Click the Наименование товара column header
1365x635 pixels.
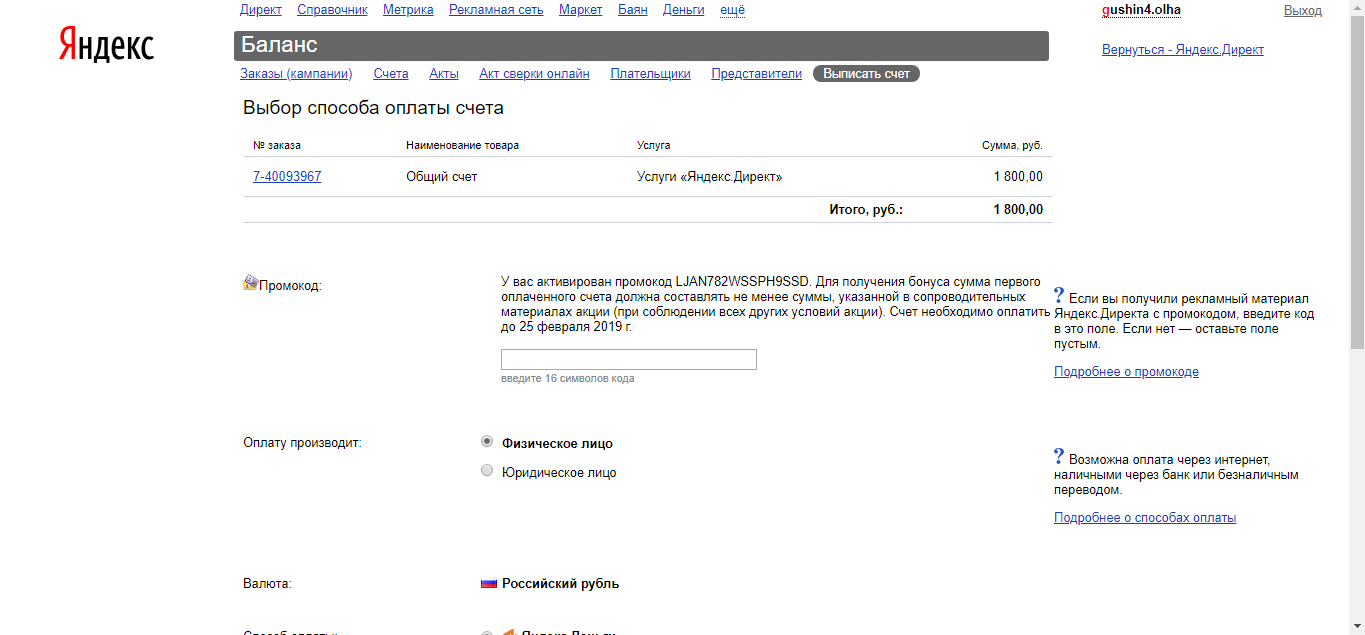coord(462,145)
